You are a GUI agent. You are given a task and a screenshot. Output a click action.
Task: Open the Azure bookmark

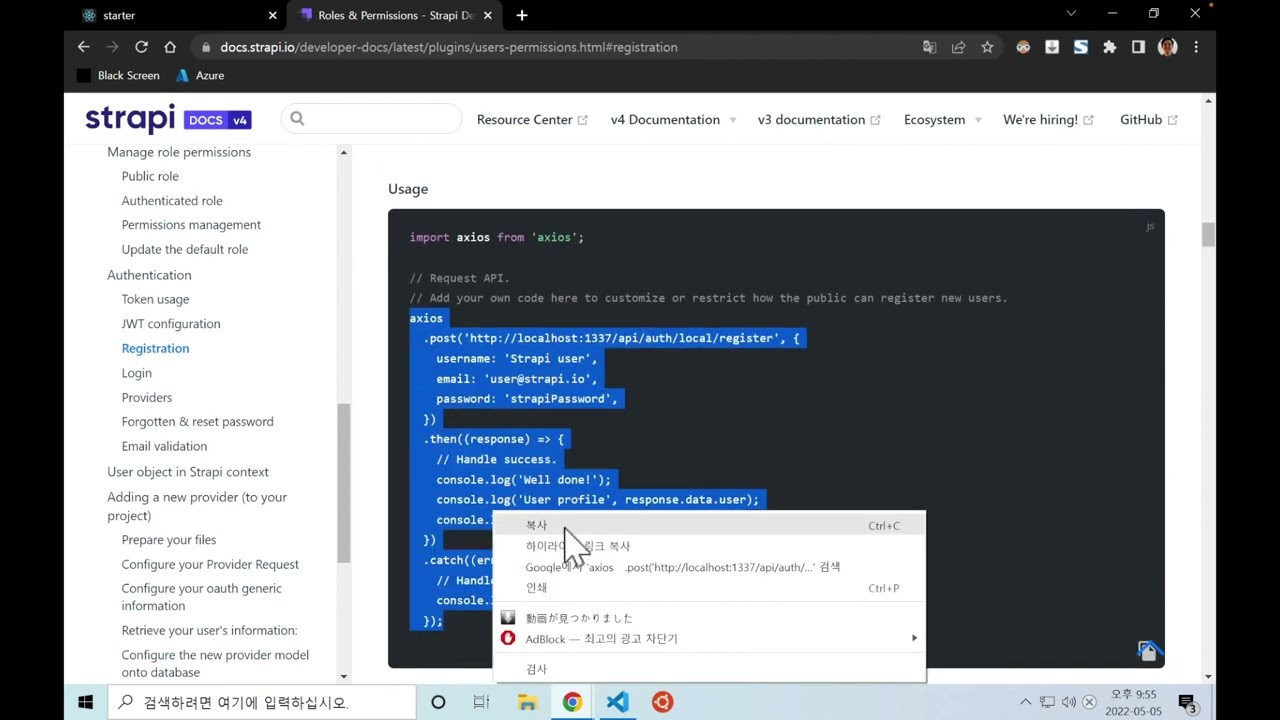point(200,75)
